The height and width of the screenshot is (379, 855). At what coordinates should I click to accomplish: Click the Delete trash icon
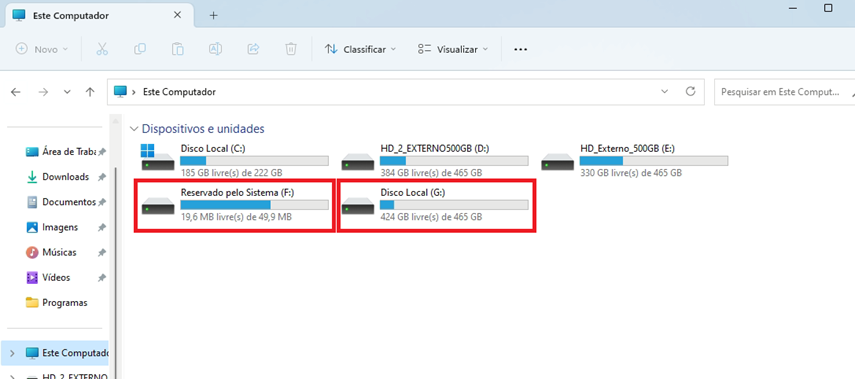[x=291, y=49]
